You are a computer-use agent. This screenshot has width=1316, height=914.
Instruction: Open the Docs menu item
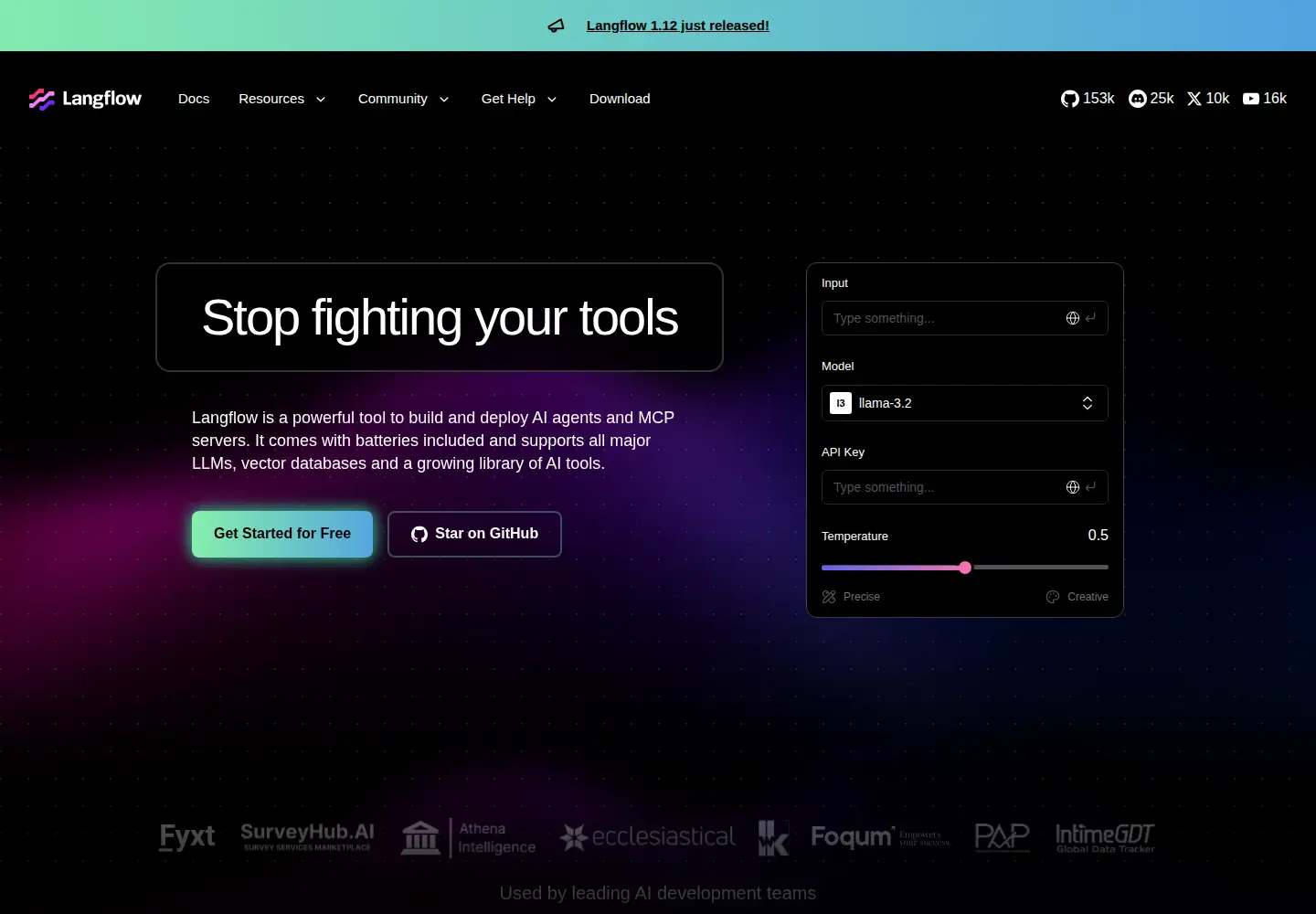coord(194,99)
